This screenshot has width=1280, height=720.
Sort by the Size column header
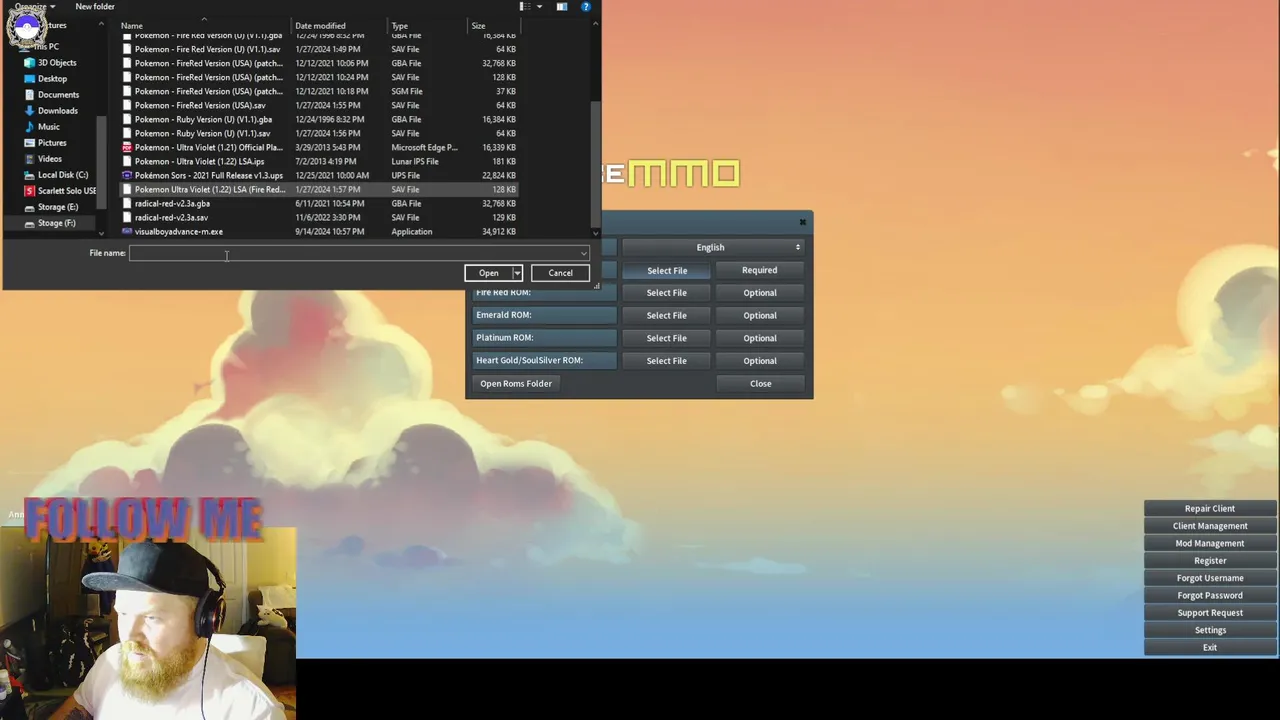pos(493,26)
